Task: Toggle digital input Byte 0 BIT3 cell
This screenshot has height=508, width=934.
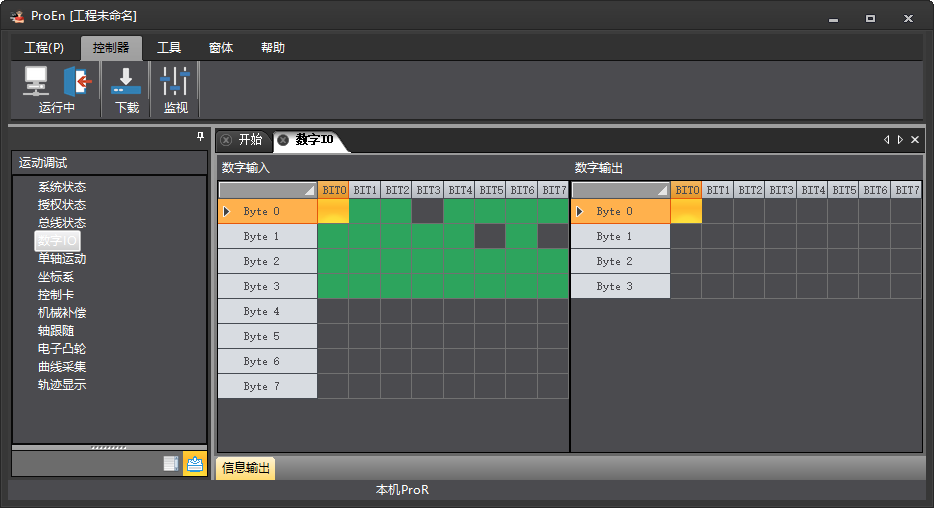Action: click(428, 211)
